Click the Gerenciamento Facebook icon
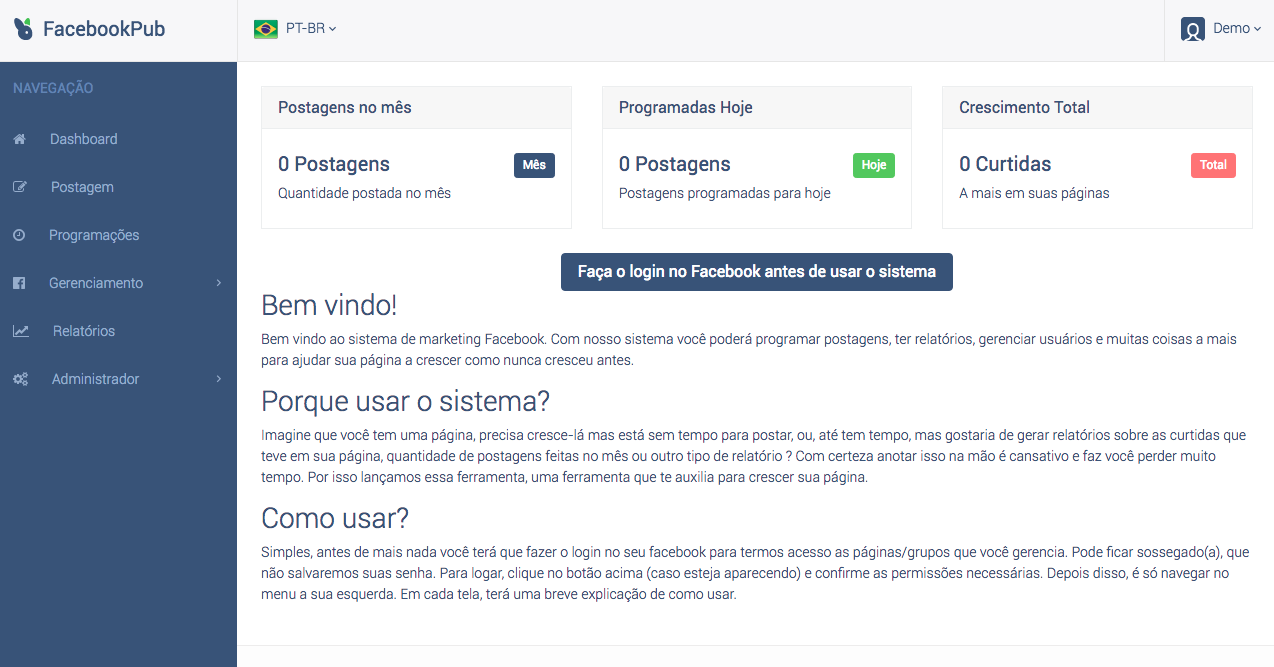 tap(19, 283)
